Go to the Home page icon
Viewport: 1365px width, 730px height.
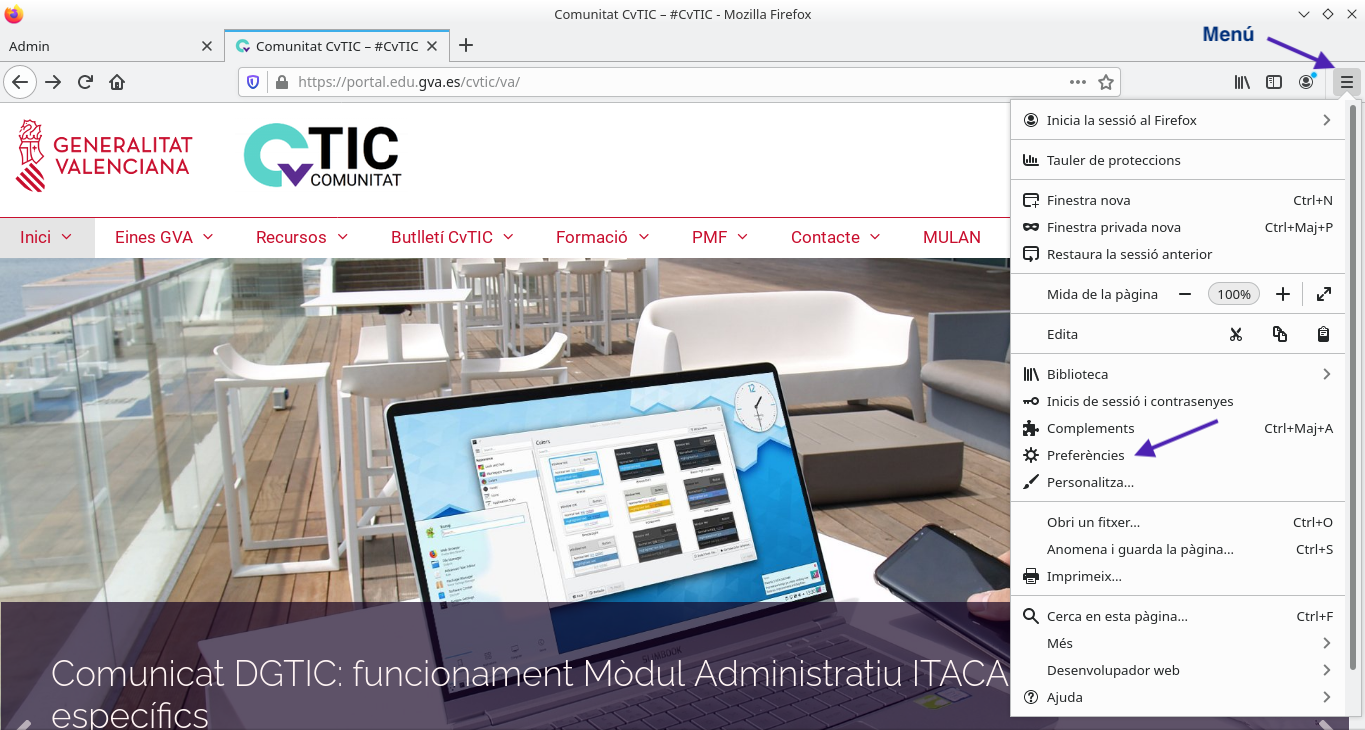117,82
